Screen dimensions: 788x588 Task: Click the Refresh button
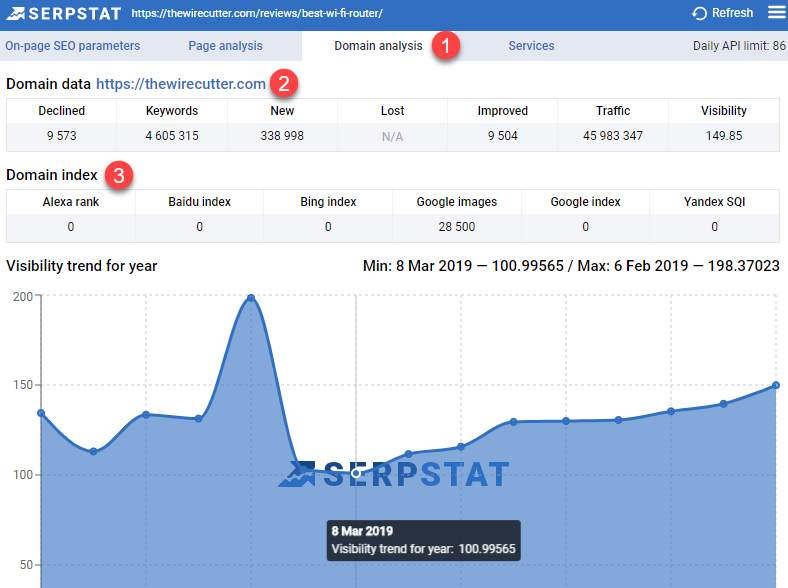pos(723,13)
